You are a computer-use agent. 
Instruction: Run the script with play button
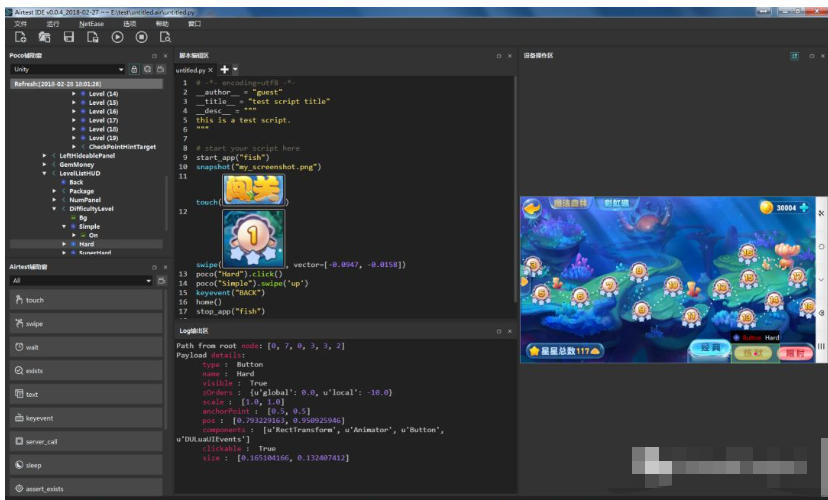pyautogui.click(x=117, y=37)
